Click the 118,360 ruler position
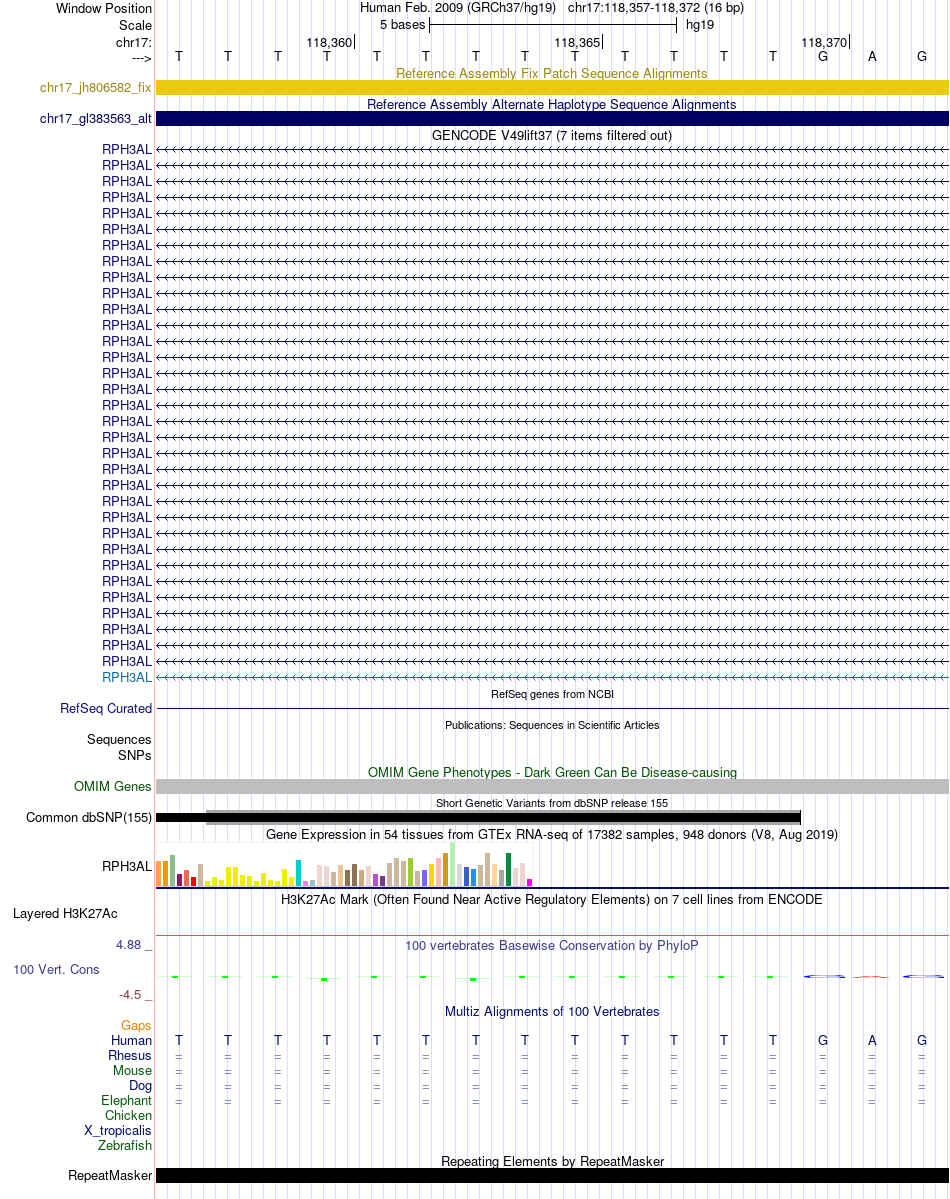The image size is (950, 1199). [x=329, y=43]
